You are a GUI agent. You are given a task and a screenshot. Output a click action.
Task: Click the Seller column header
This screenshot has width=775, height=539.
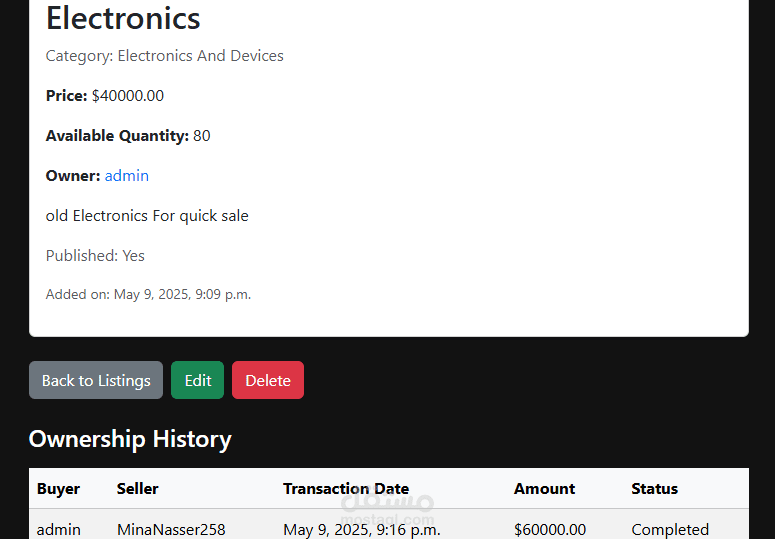138,489
